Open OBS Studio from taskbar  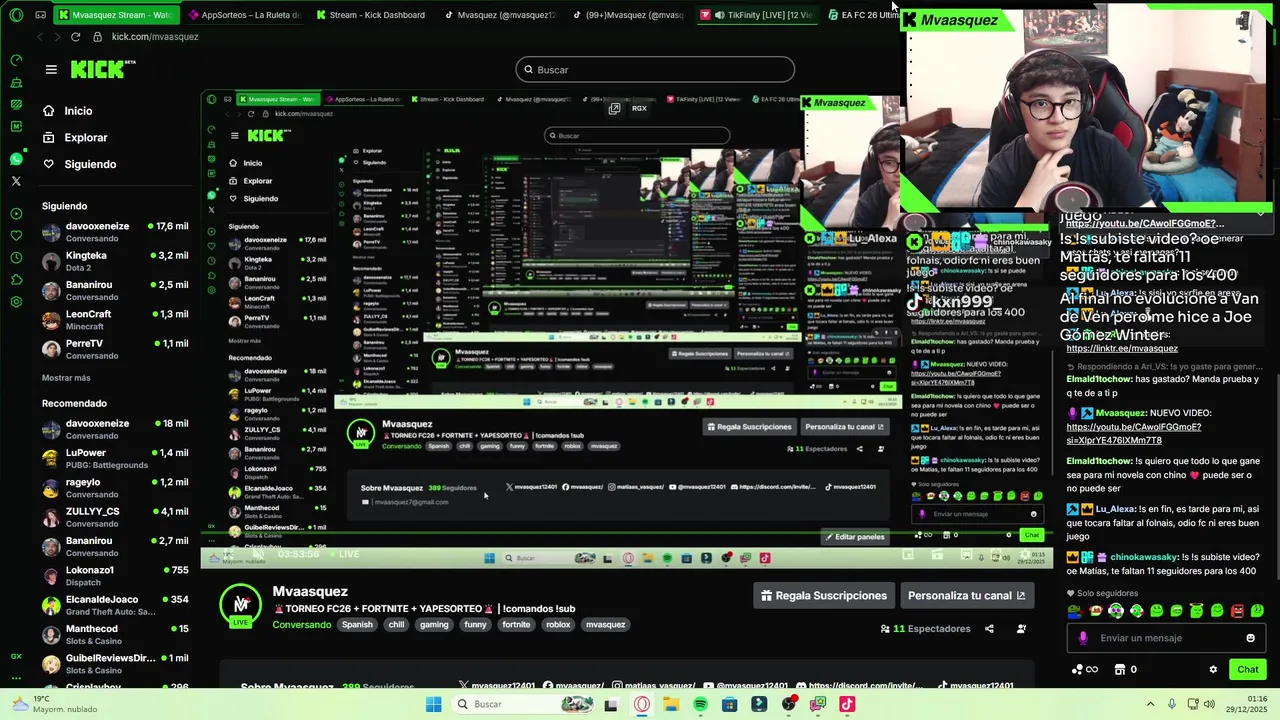pyautogui.click(x=788, y=704)
